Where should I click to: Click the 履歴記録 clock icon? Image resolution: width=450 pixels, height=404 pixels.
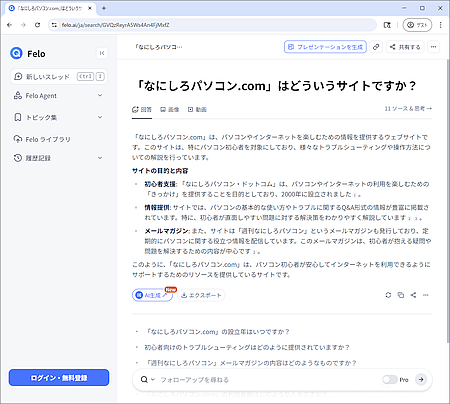(x=18, y=158)
